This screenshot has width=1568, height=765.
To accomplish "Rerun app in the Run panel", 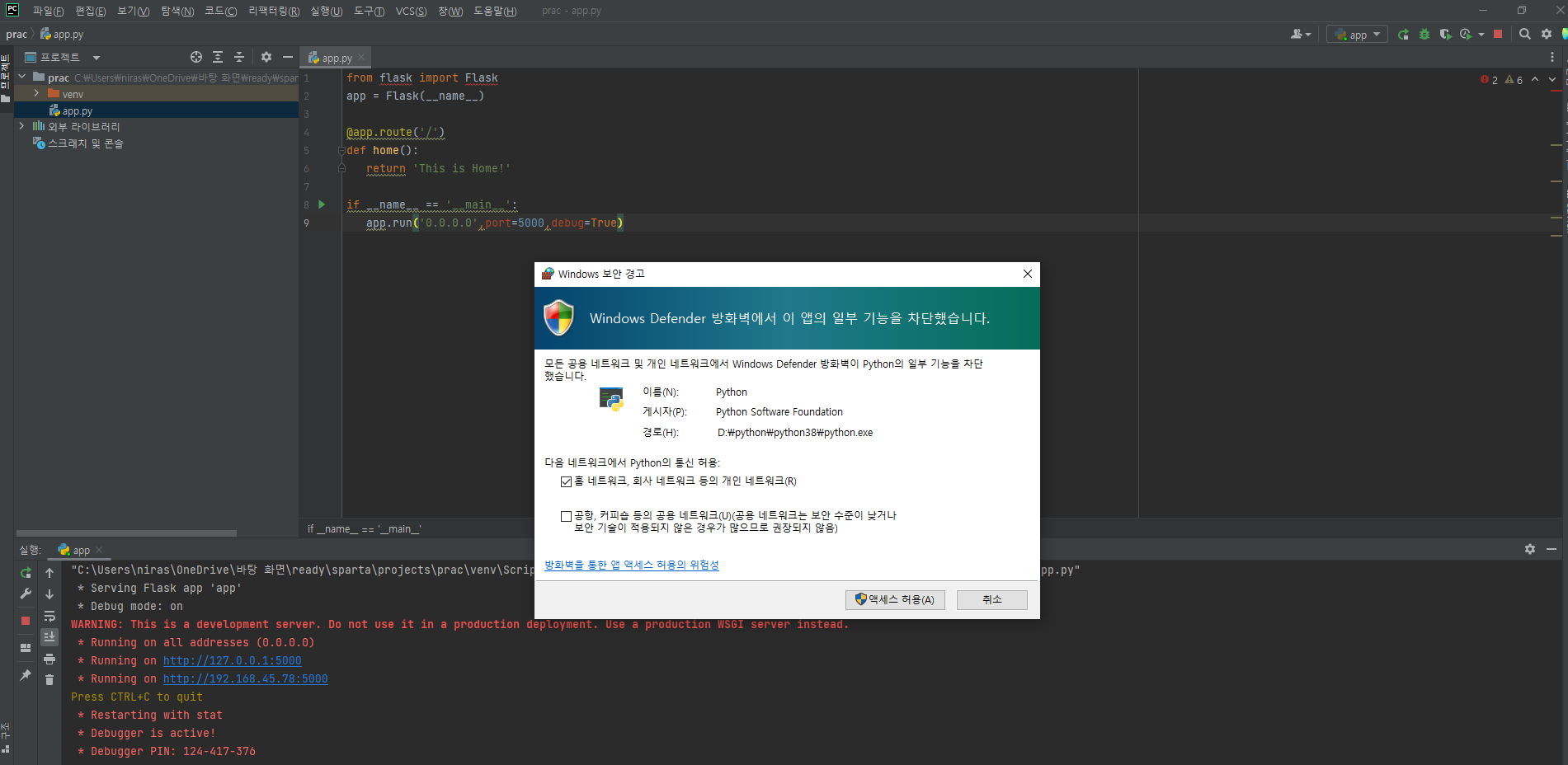I will pos(26,573).
